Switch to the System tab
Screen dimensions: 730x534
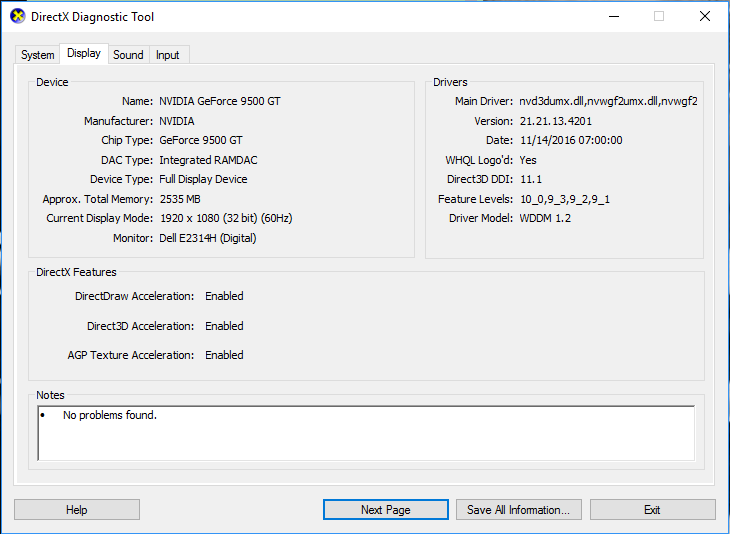37,54
